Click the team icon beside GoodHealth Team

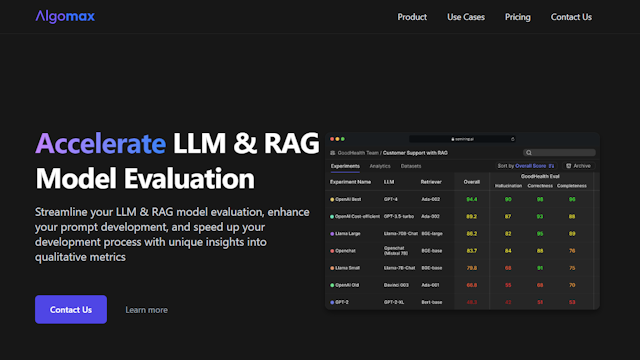pyautogui.click(x=333, y=153)
